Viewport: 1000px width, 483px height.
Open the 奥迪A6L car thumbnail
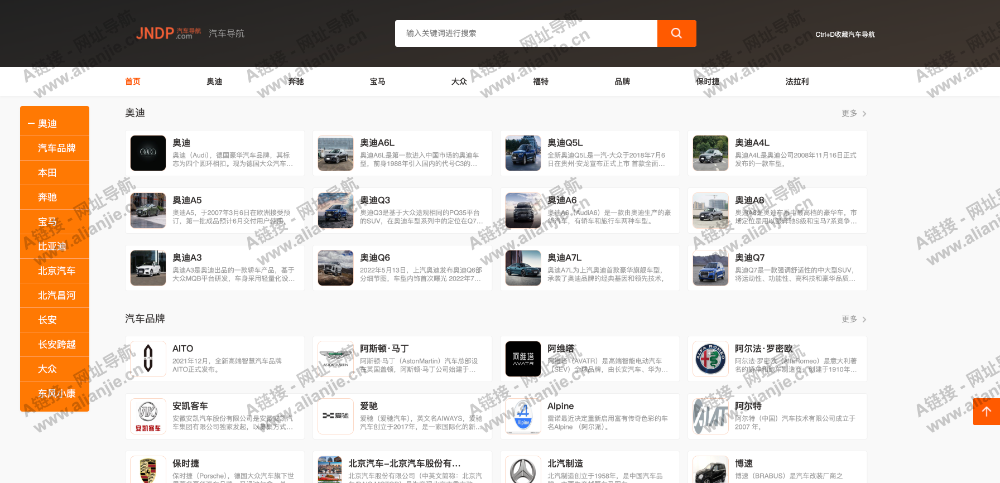(335, 153)
